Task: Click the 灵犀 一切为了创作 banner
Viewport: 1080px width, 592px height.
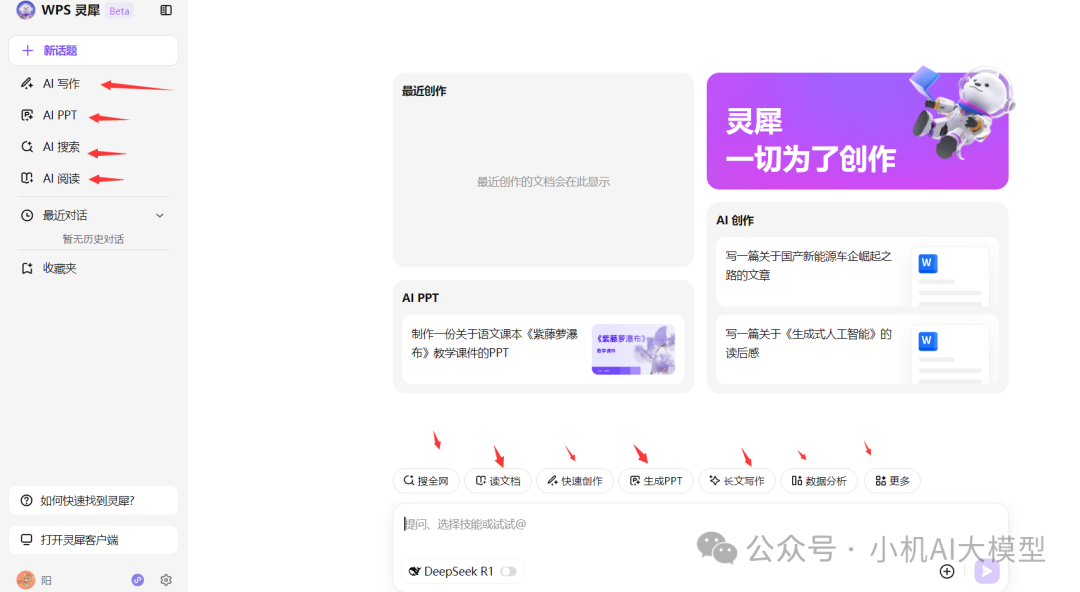Action: 858,131
